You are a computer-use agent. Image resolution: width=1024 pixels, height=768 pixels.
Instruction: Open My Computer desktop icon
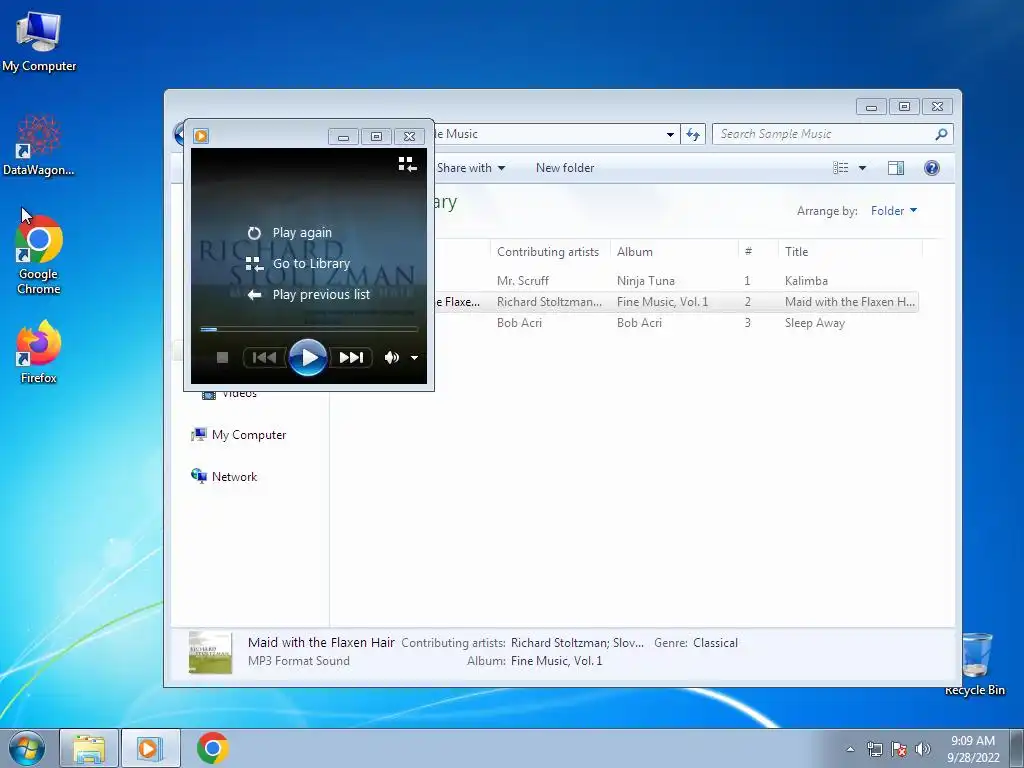click(x=39, y=41)
